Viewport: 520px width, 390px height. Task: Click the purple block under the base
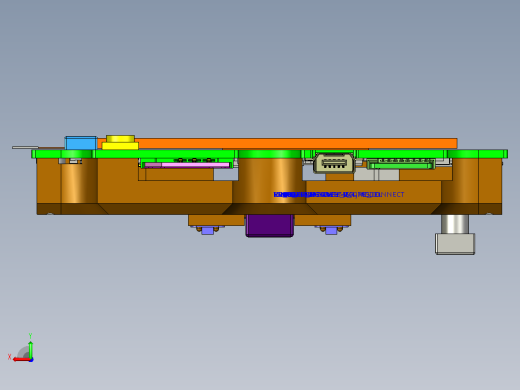coord(270,226)
